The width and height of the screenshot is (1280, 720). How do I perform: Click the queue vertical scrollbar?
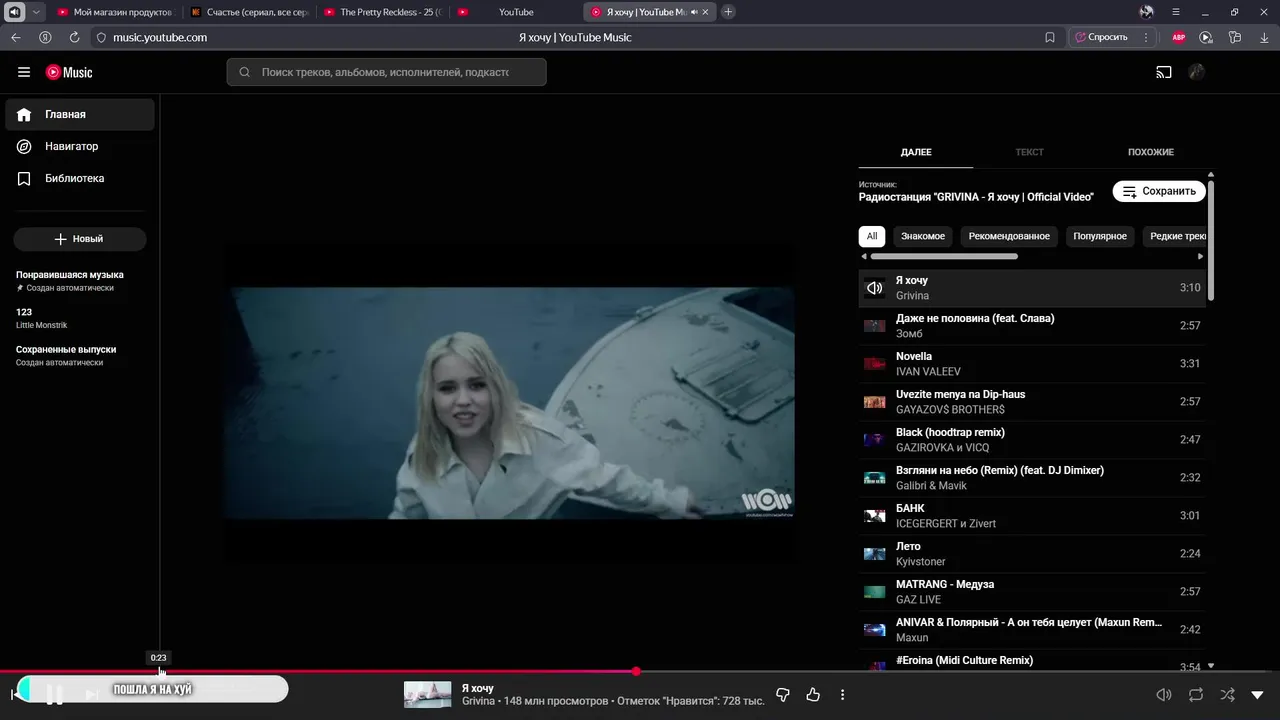1211,240
